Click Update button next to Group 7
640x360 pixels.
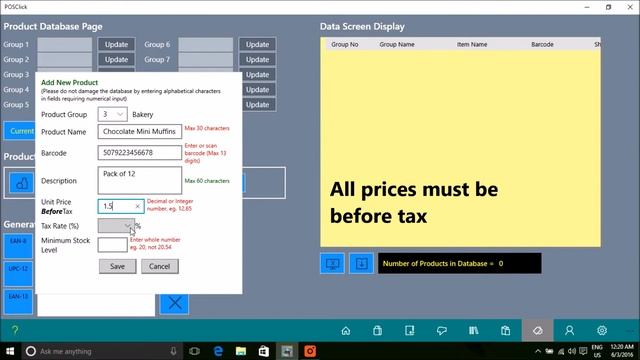pyautogui.click(x=257, y=60)
